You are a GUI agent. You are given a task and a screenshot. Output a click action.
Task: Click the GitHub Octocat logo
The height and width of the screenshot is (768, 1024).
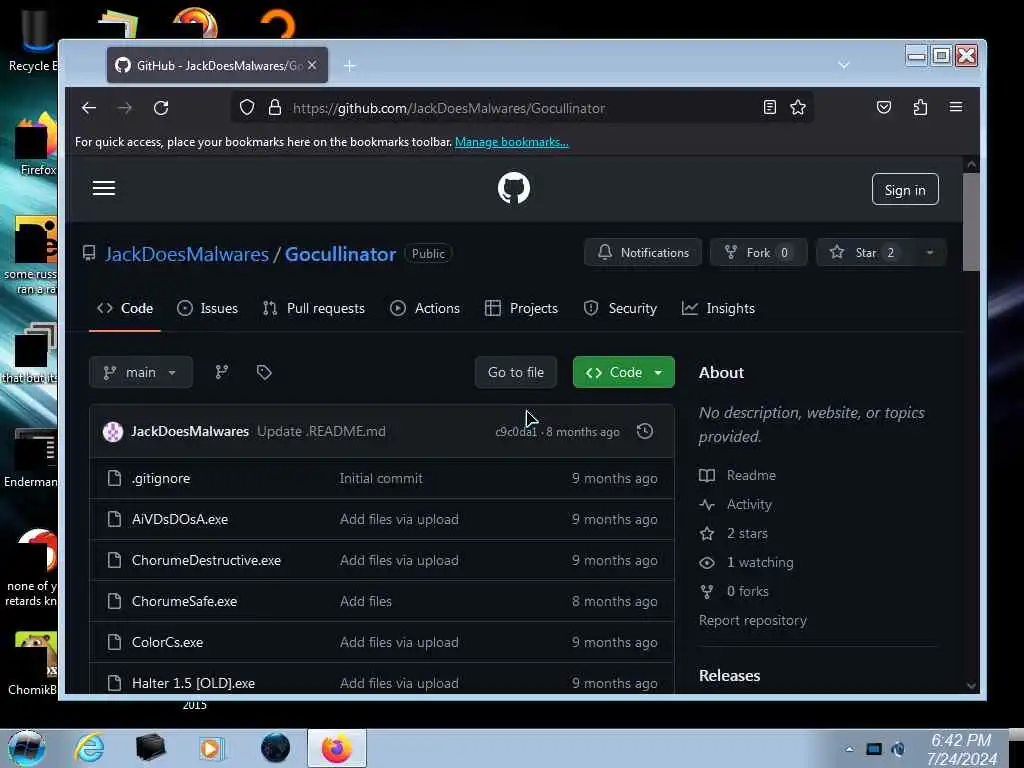point(514,188)
